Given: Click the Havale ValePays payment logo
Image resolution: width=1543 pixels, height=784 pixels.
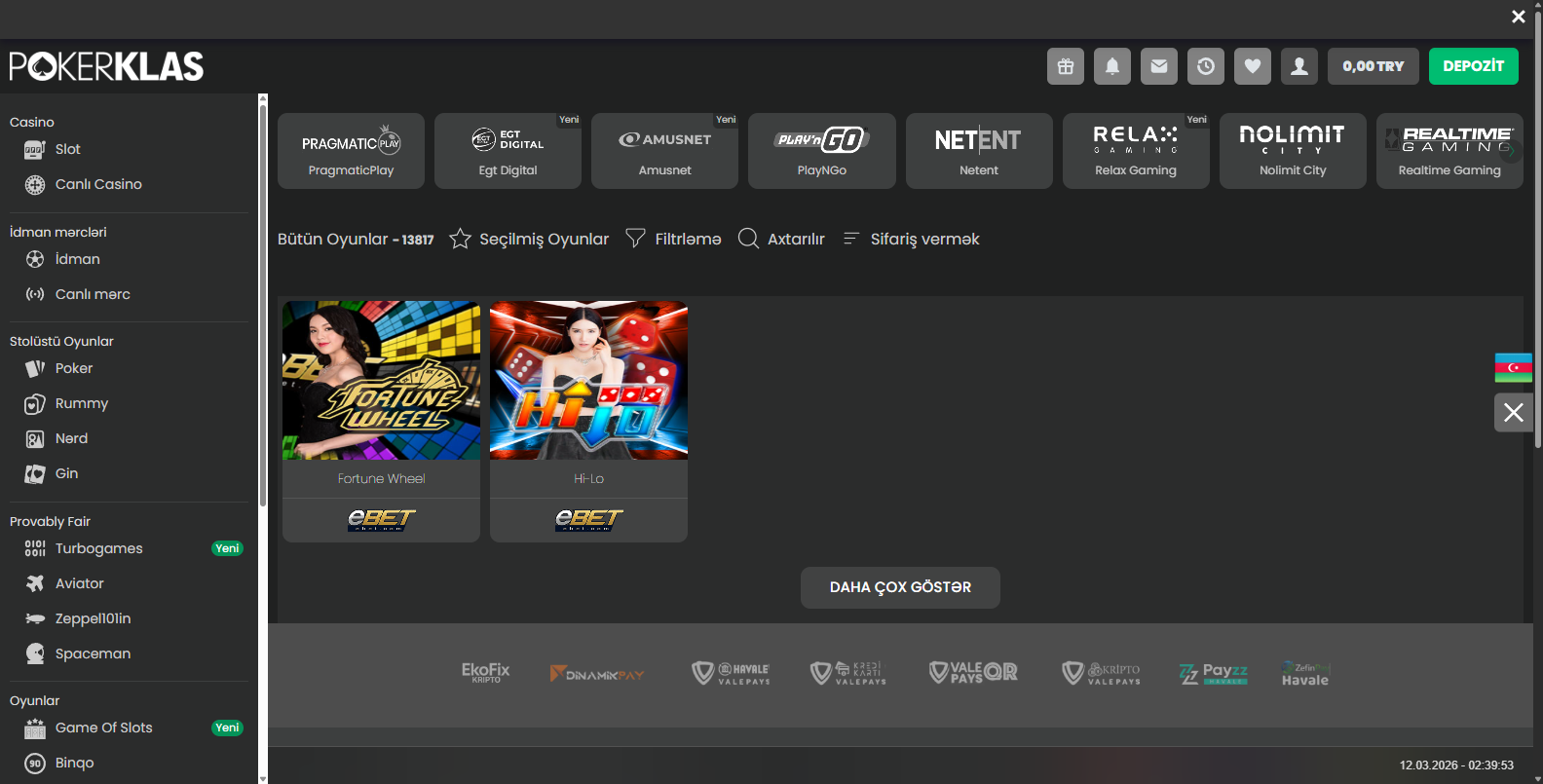Looking at the screenshot, I should click(x=731, y=673).
